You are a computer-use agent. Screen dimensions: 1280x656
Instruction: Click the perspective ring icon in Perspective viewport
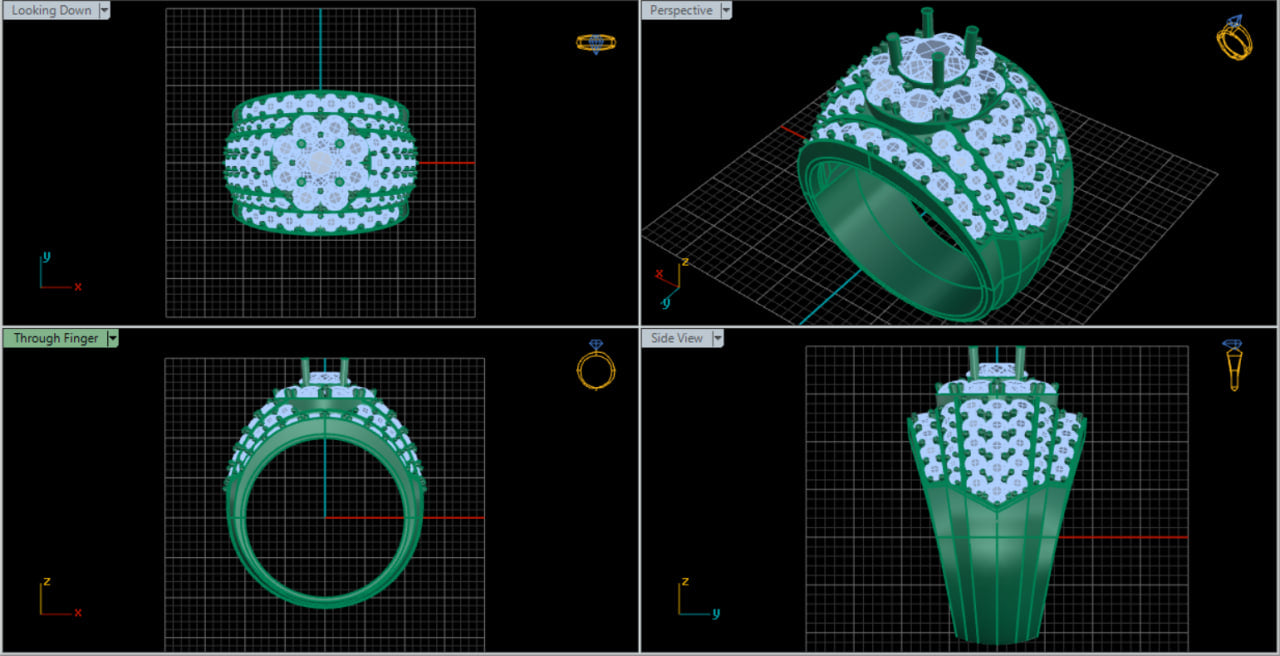pyautogui.click(x=1234, y=39)
